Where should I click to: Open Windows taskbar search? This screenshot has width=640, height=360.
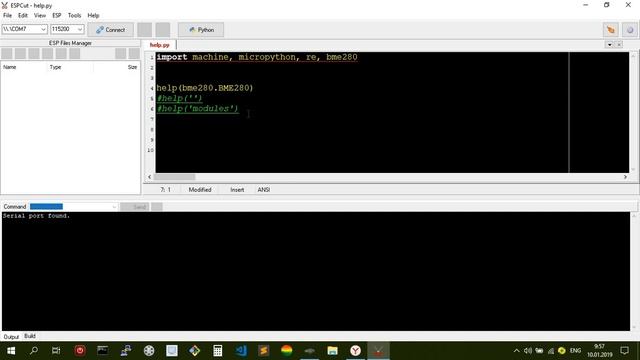[34, 351]
